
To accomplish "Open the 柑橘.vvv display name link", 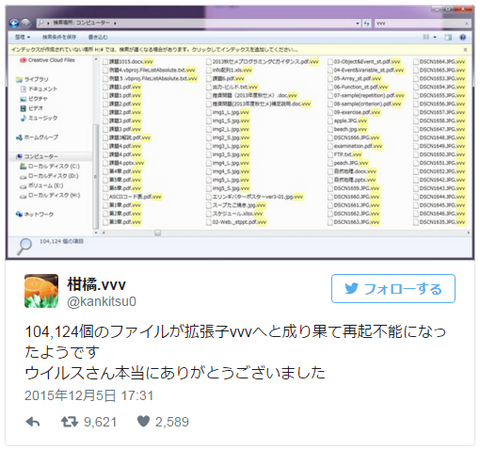I will click(x=97, y=284).
